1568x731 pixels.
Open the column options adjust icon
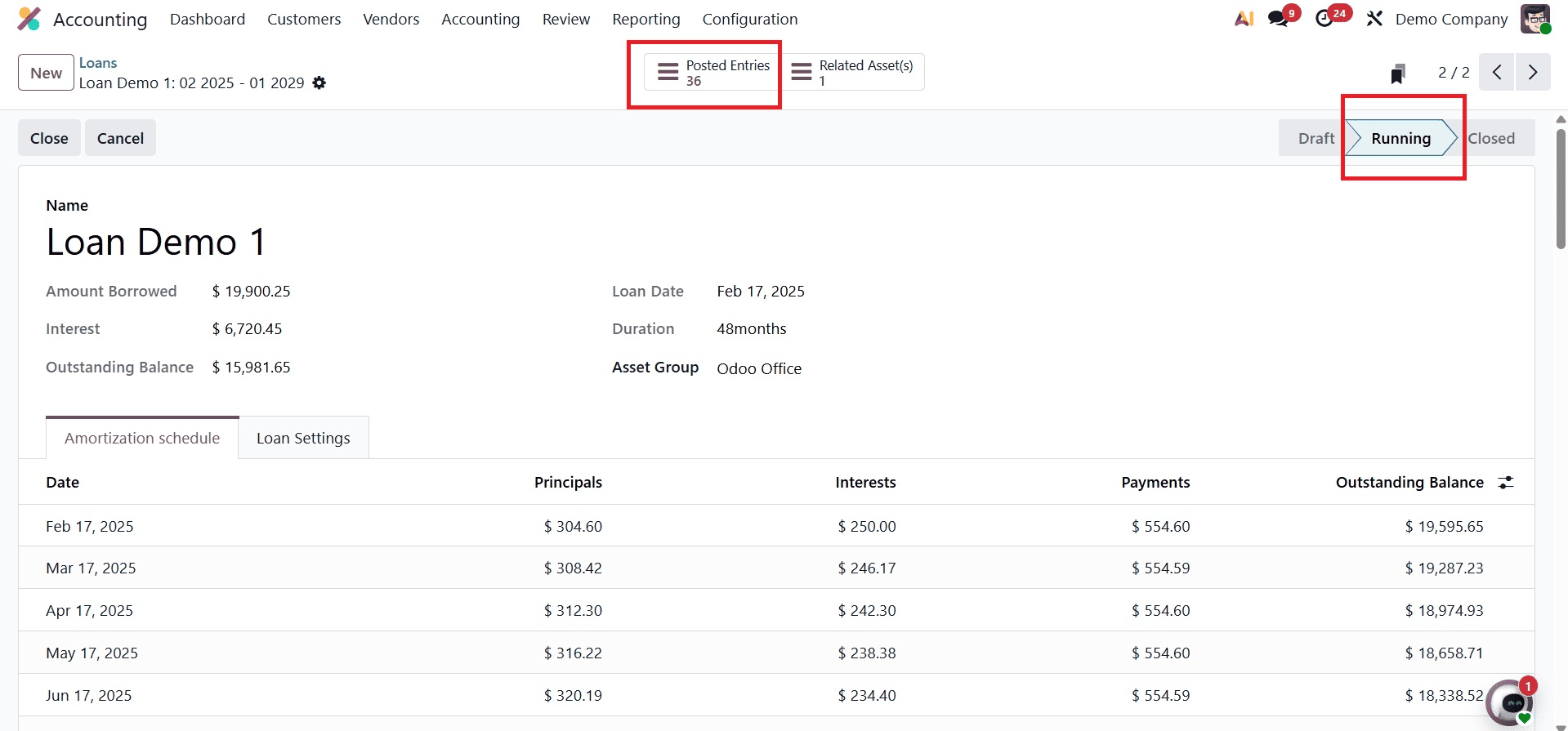tap(1506, 483)
